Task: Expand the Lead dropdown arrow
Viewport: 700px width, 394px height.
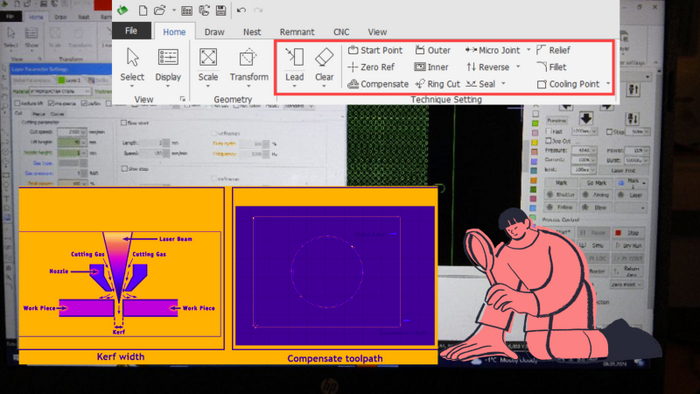Action: click(295, 86)
